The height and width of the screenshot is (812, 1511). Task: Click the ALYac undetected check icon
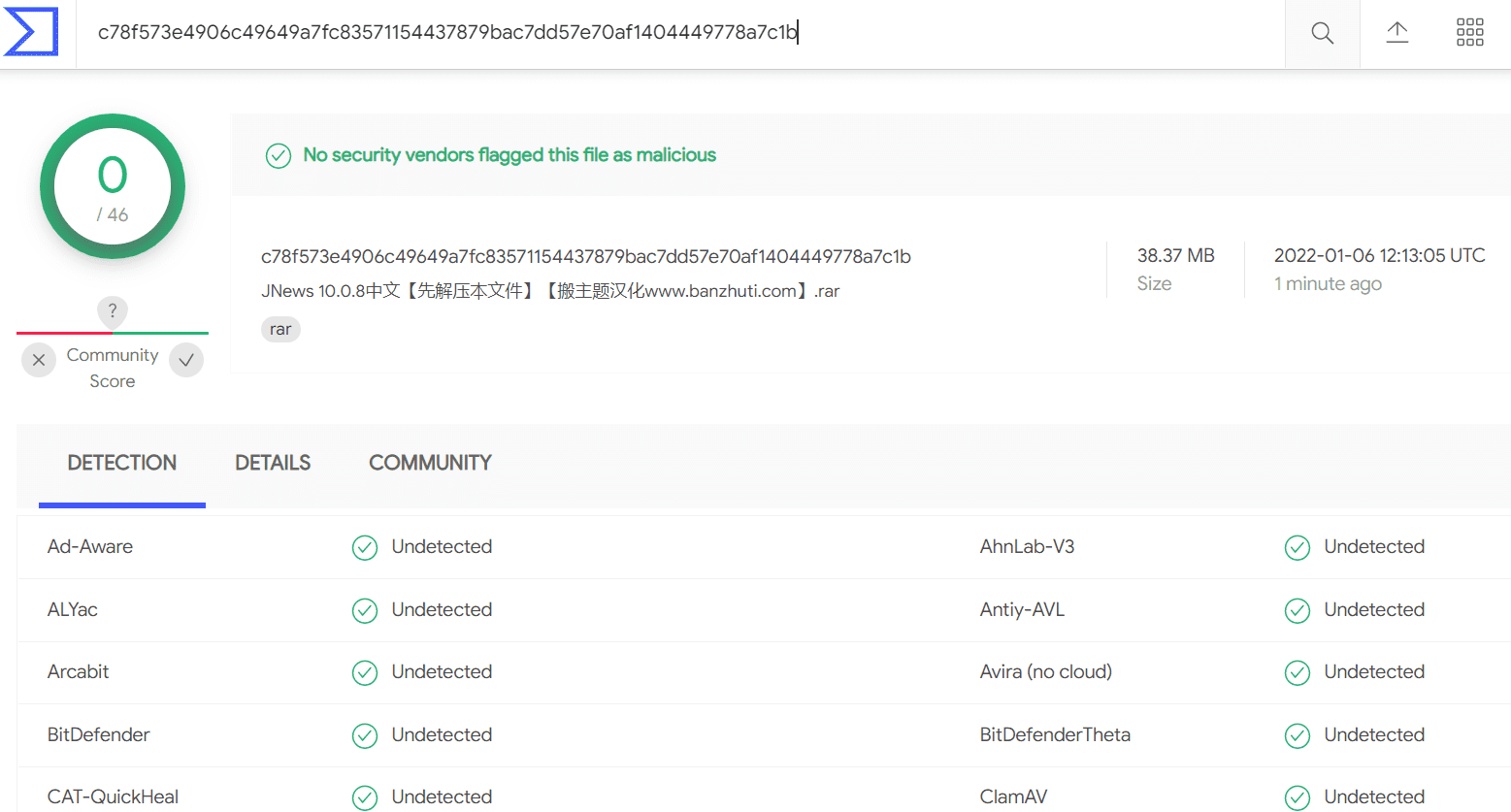[365, 610]
